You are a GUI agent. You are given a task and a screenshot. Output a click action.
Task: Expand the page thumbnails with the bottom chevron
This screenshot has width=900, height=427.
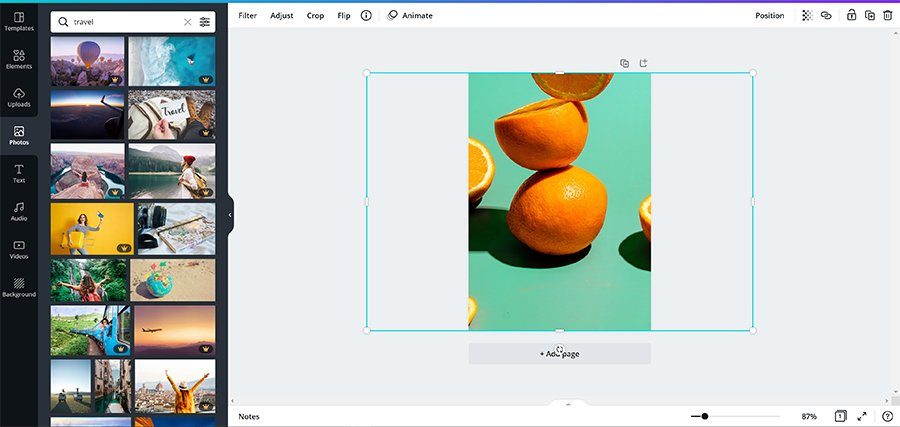pyautogui.click(x=568, y=404)
